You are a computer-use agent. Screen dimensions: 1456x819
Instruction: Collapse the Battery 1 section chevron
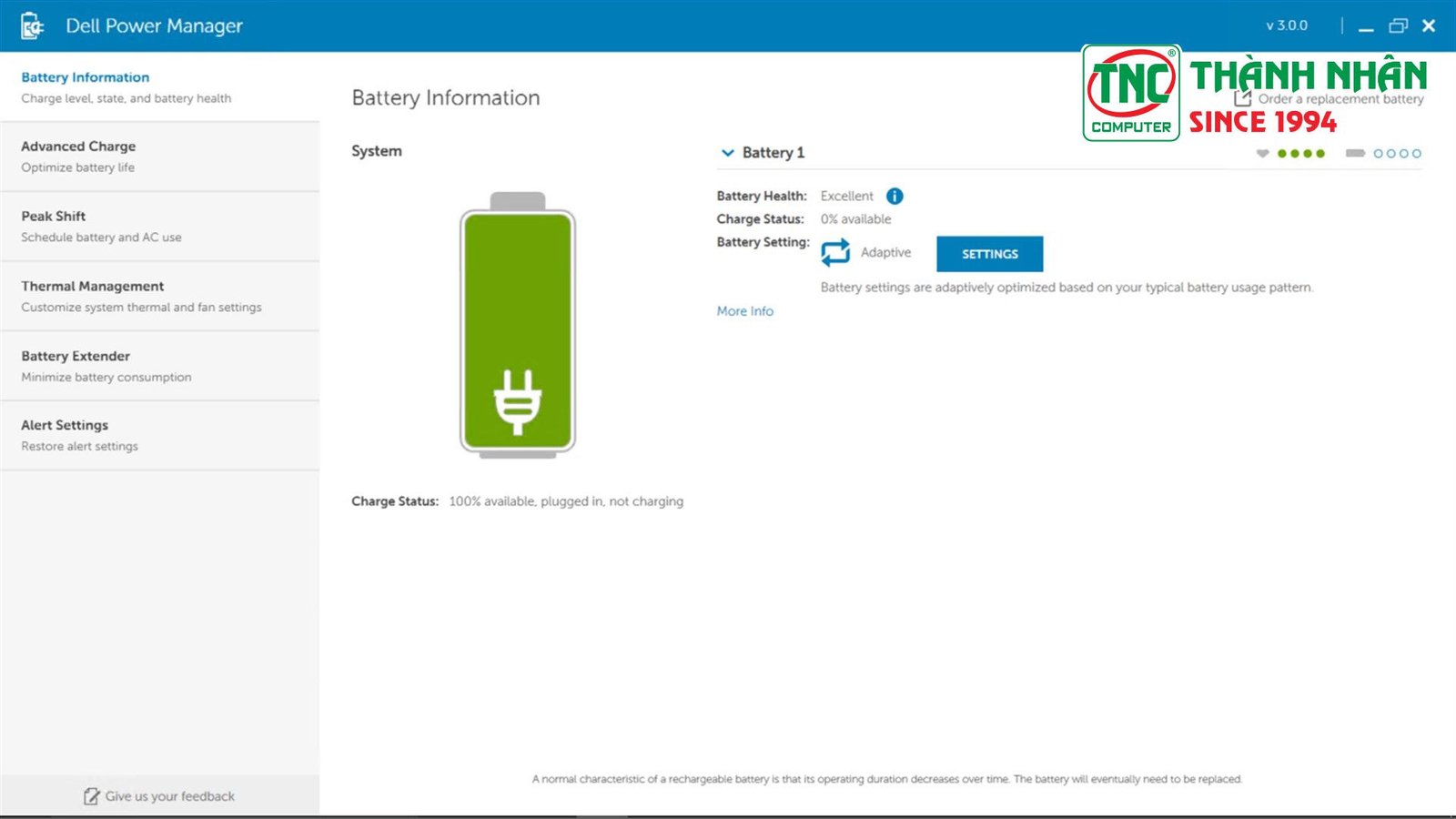coord(727,153)
